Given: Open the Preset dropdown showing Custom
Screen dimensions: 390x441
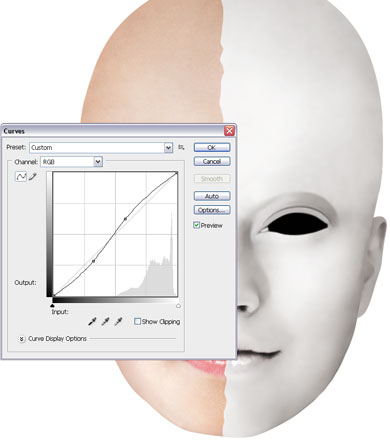Looking at the screenshot, I should [101, 147].
